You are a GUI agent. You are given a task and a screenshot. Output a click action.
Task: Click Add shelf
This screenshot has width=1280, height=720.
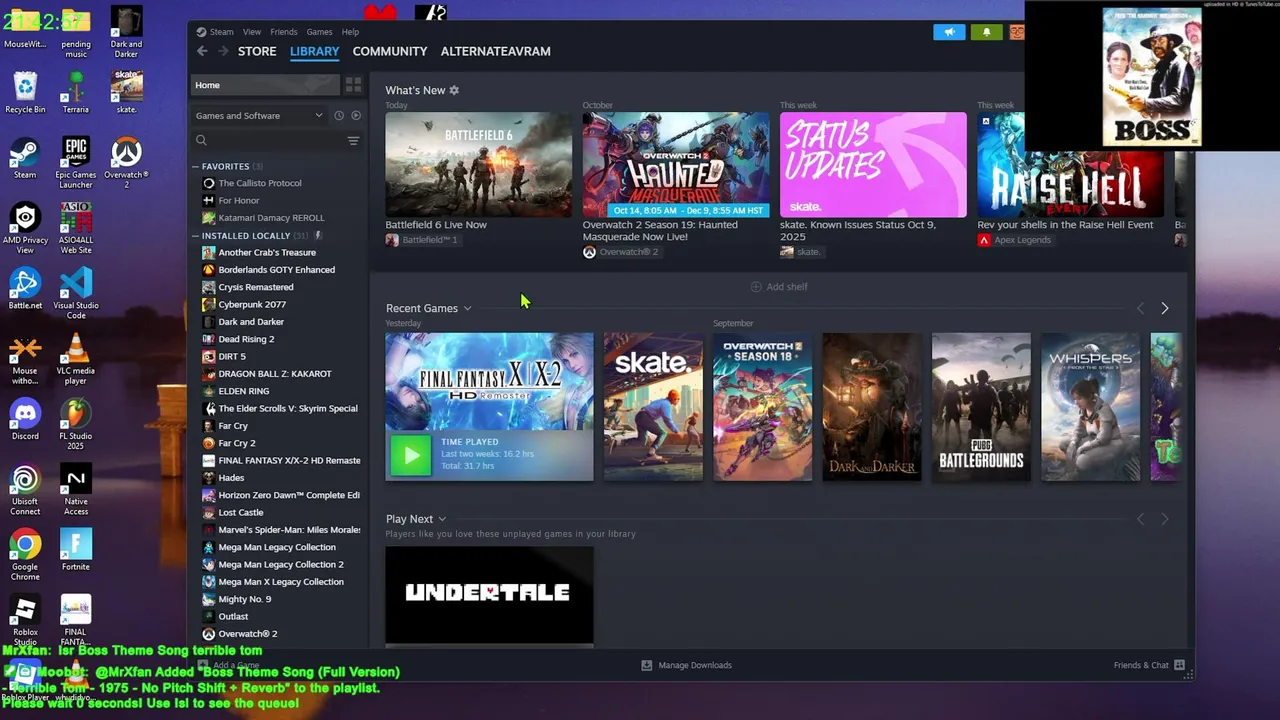pos(779,287)
